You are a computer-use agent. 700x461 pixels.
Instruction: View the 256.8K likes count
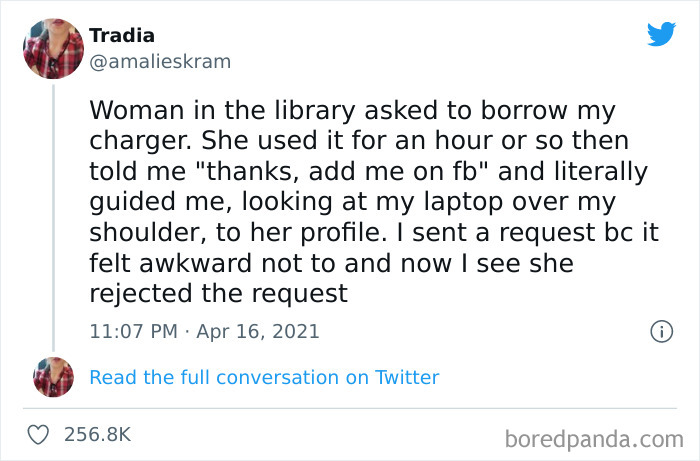click(98, 434)
